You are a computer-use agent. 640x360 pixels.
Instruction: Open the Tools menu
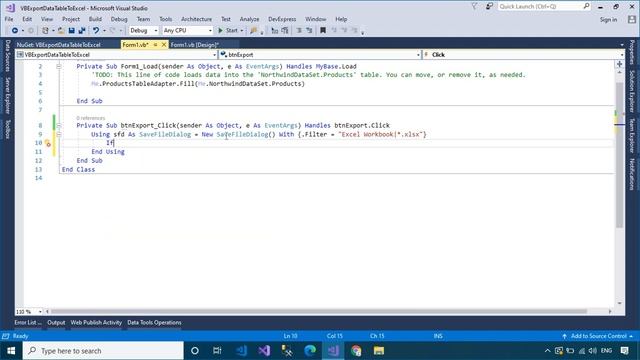(x=165, y=19)
